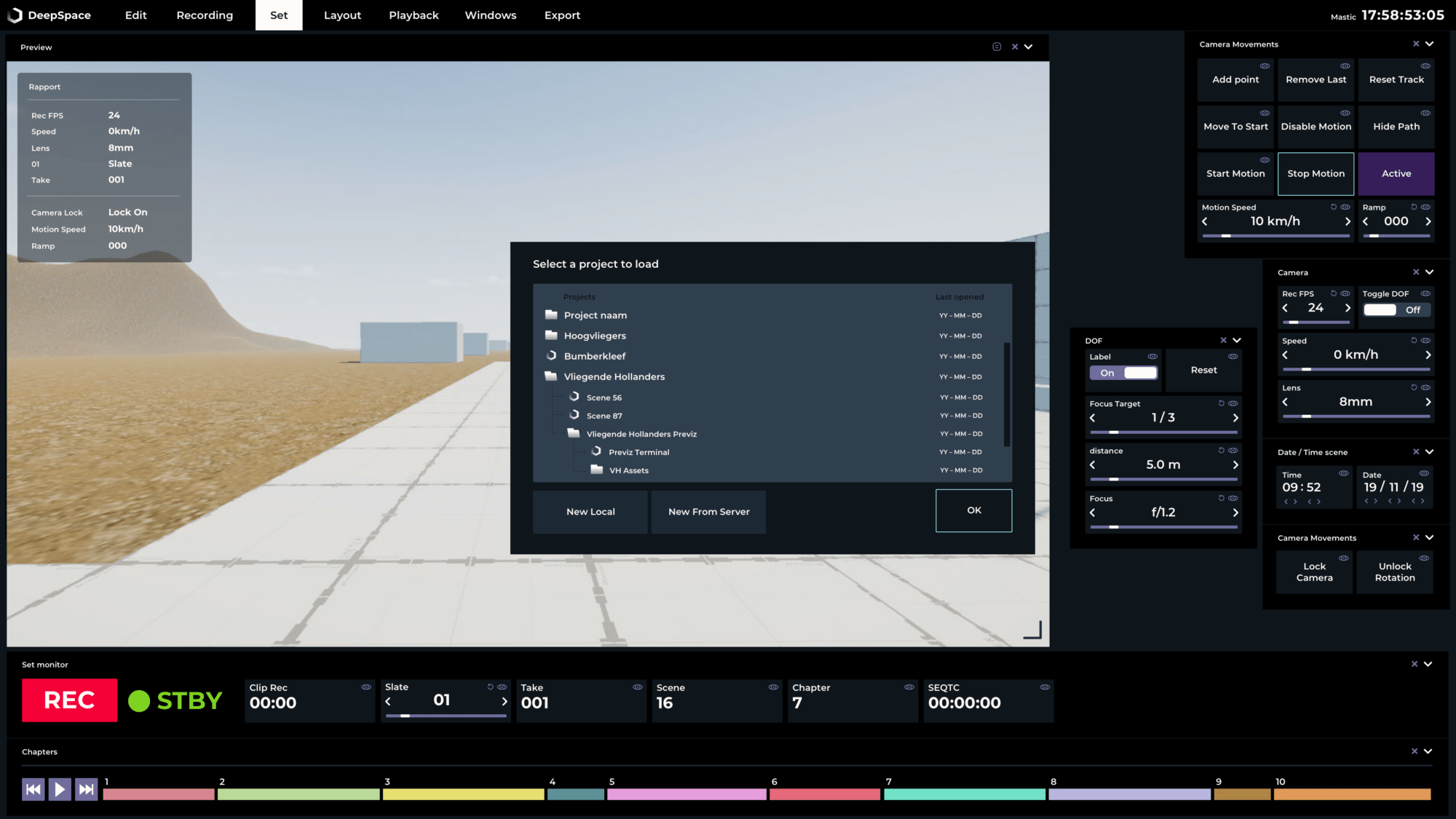Skip to previous chapter with rewind icon

(x=33, y=789)
